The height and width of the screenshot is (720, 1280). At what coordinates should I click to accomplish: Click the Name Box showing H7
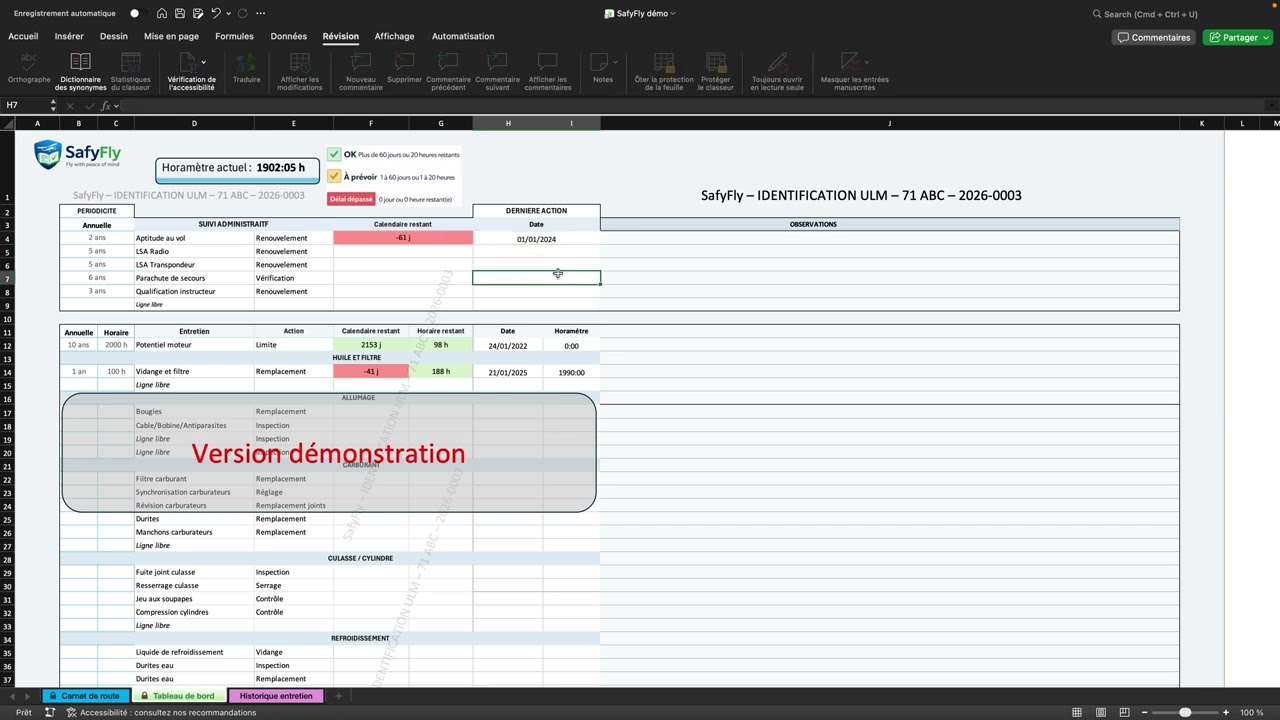click(x=25, y=105)
